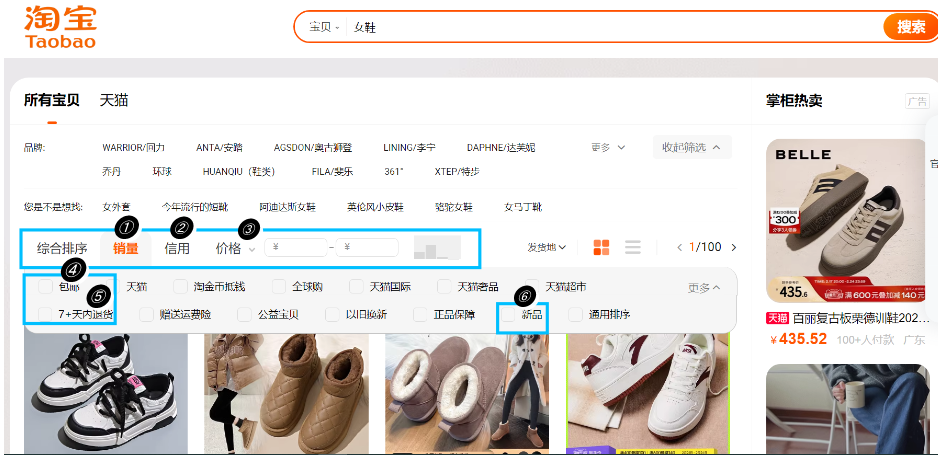The image size is (938, 462).
Task: Filter by brand HUANQIU（鞋类）
Action: [x=239, y=172]
